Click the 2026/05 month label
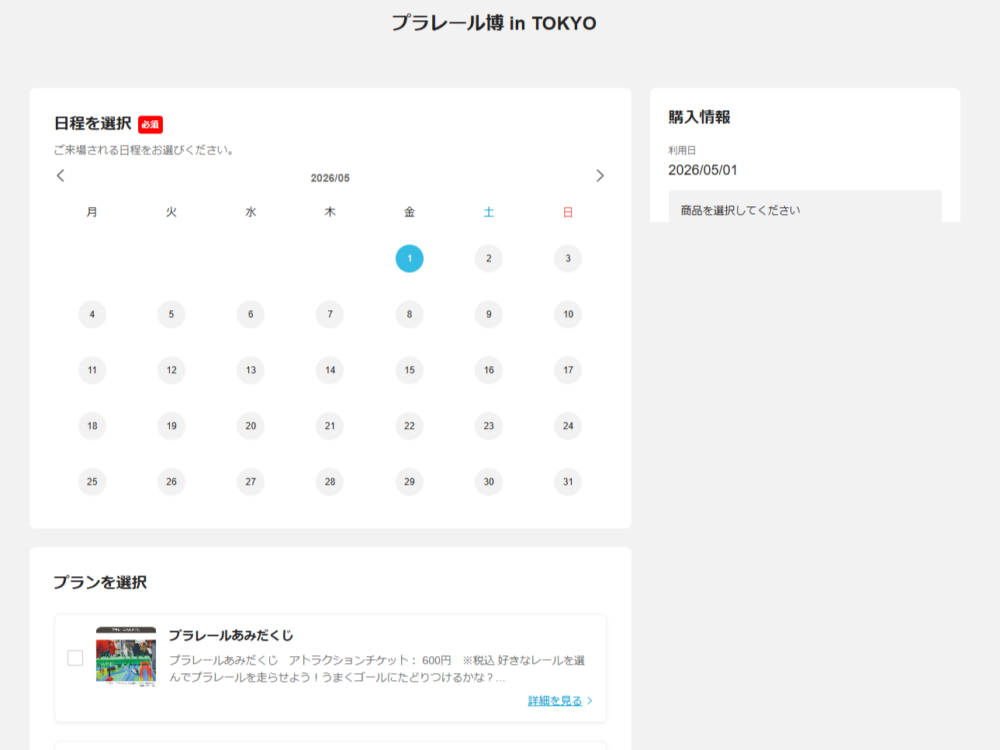Screen dimensions: 1000x750 click(x=330, y=178)
